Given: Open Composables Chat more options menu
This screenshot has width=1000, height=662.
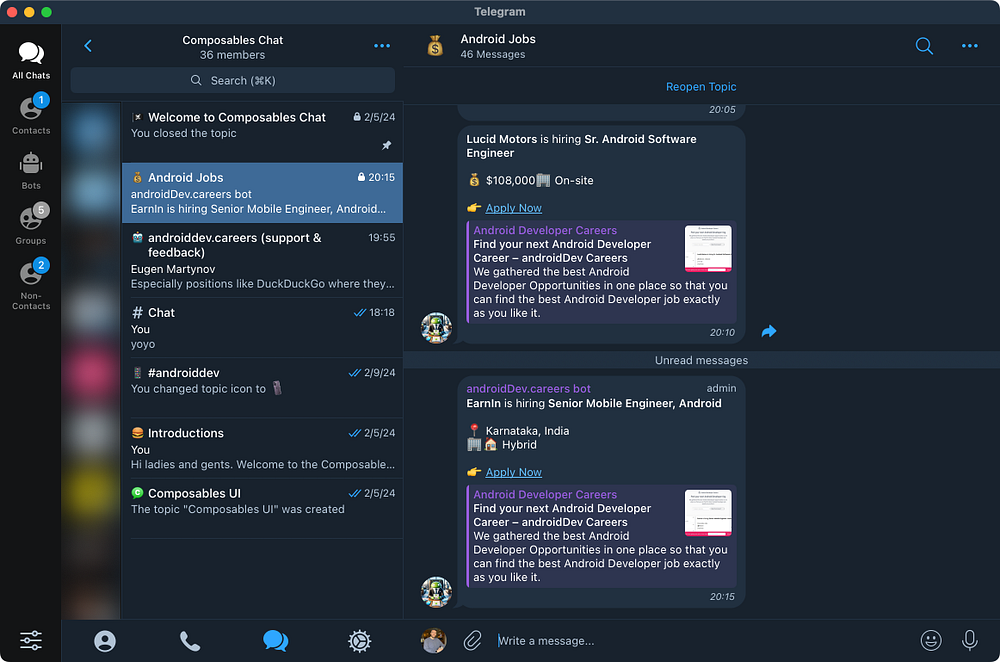Looking at the screenshot, I should 382,46.
